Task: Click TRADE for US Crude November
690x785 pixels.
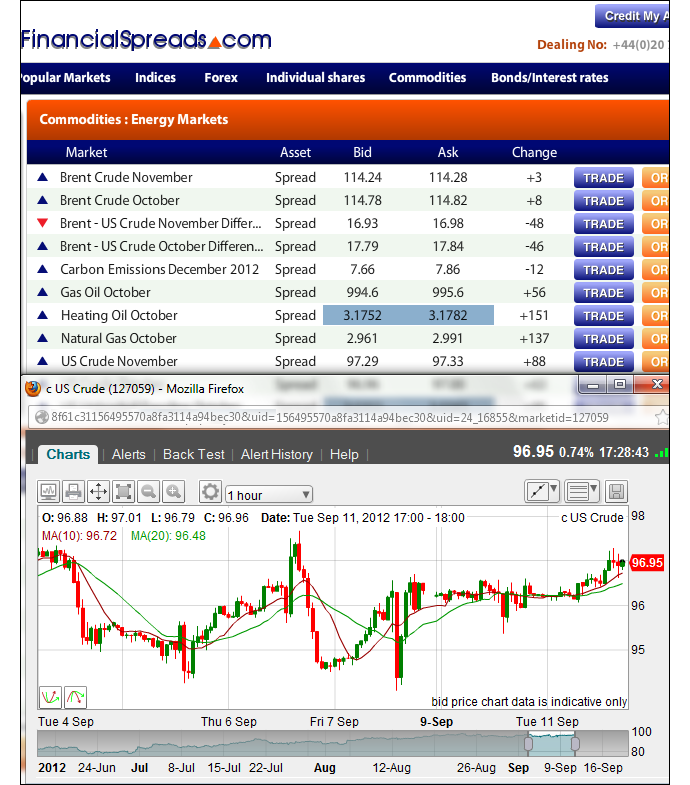Action: click(x=603, y=362)
